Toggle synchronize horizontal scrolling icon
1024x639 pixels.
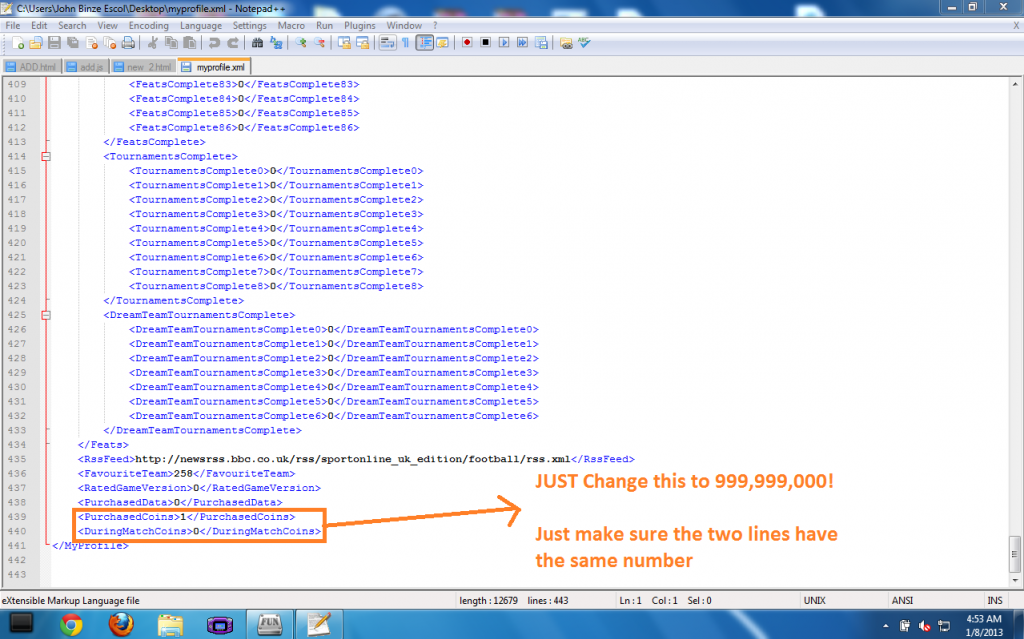tap(362, 43)
